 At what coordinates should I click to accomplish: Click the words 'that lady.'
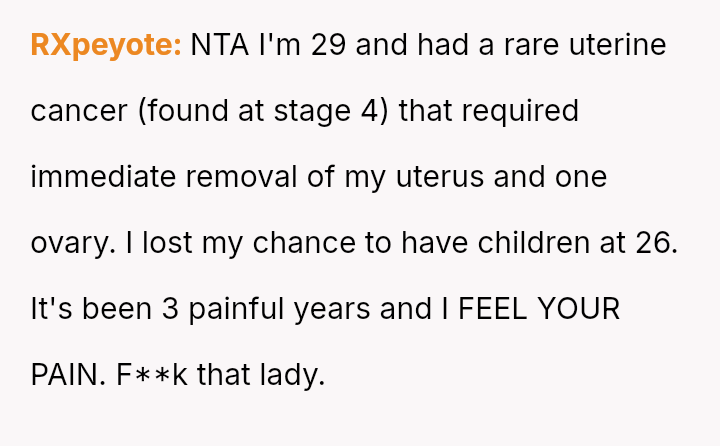click(x=262, y=375)
